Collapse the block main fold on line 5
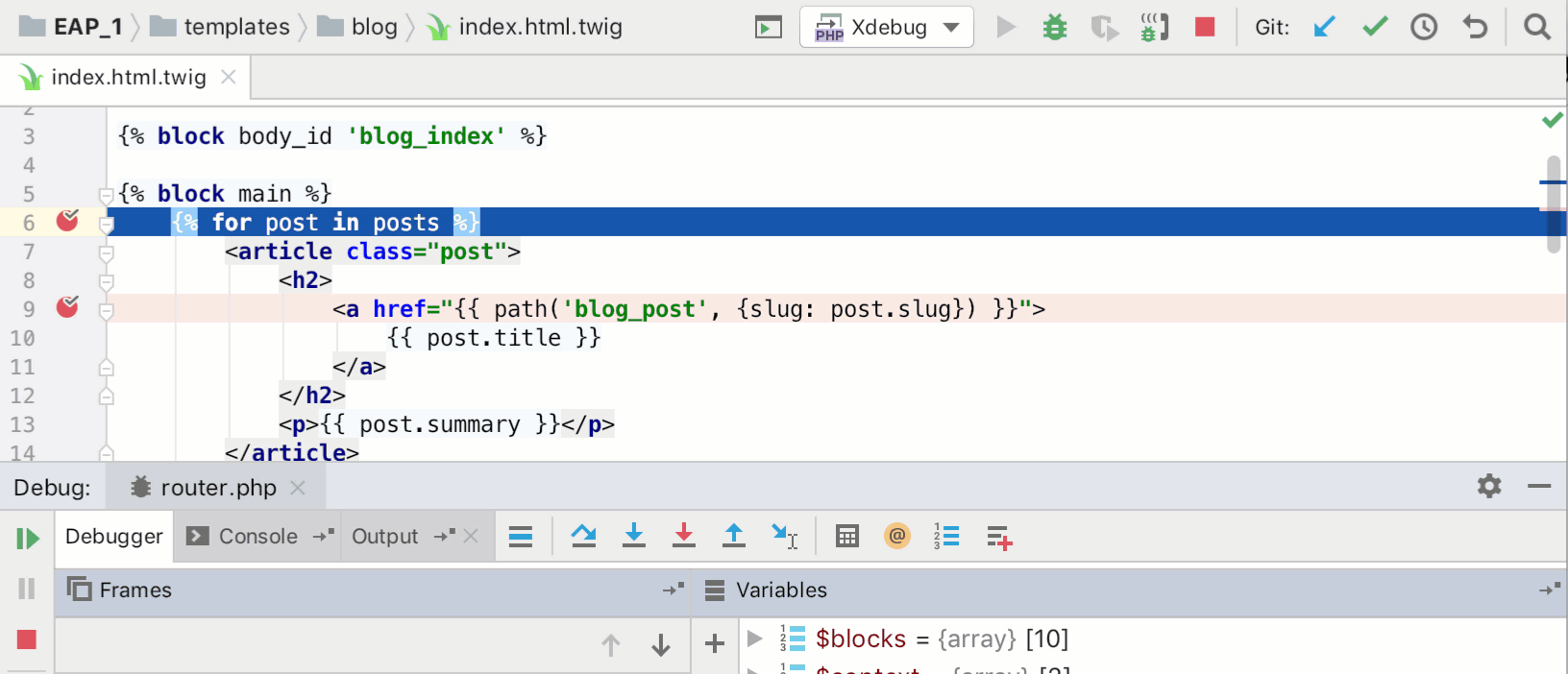Viewport: 1568px width, 674px height. (107, 195)
